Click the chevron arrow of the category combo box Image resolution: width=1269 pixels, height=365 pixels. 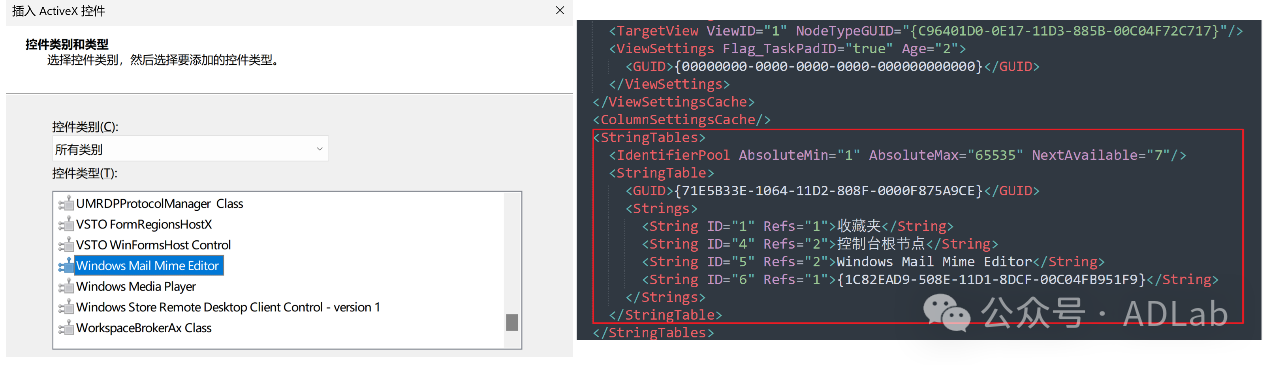[319, 149]
